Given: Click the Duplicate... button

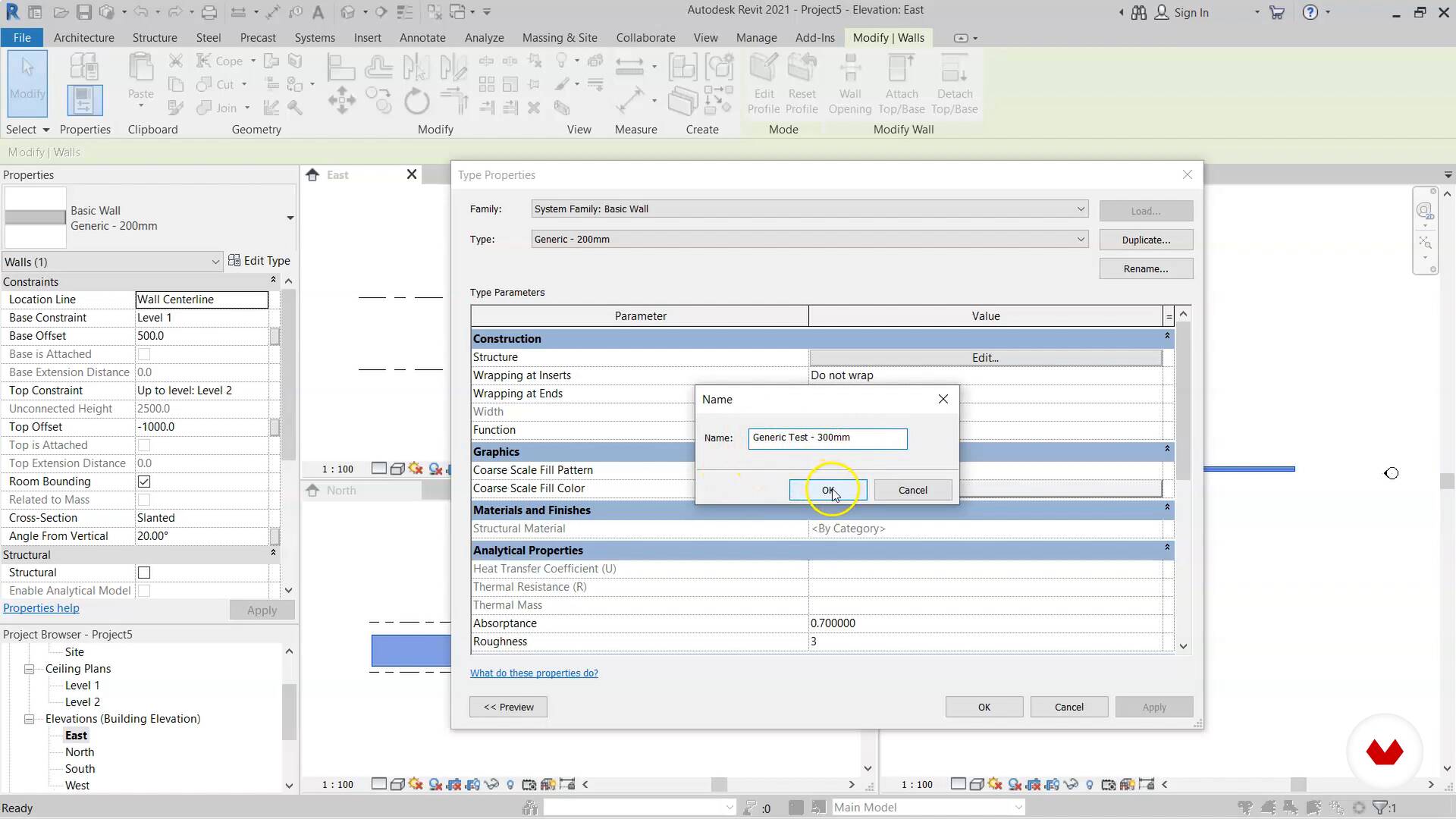Looking at the screenshot, I should [x=1146, y=240].
